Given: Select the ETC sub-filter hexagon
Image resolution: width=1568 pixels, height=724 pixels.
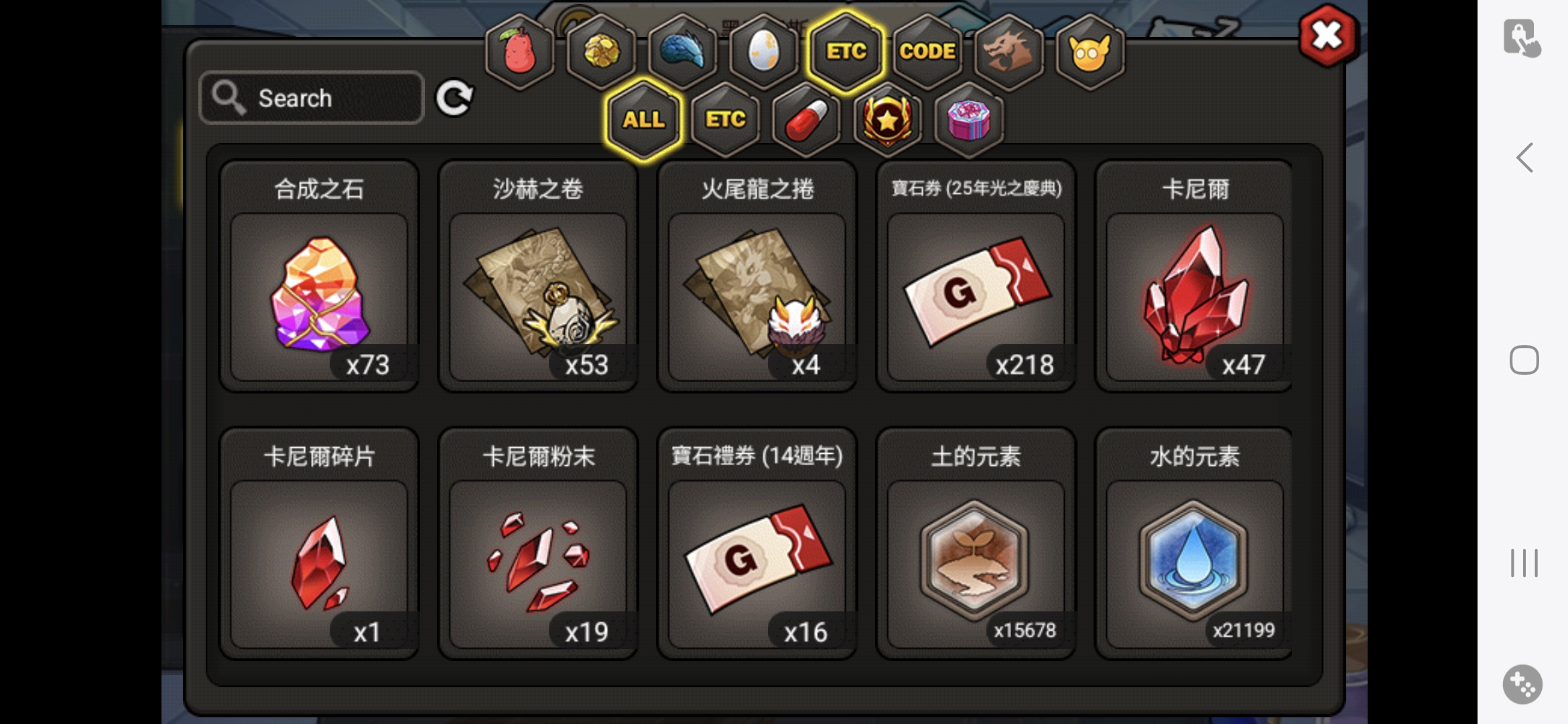Looking at the screenshot, I should pos(725,120).
